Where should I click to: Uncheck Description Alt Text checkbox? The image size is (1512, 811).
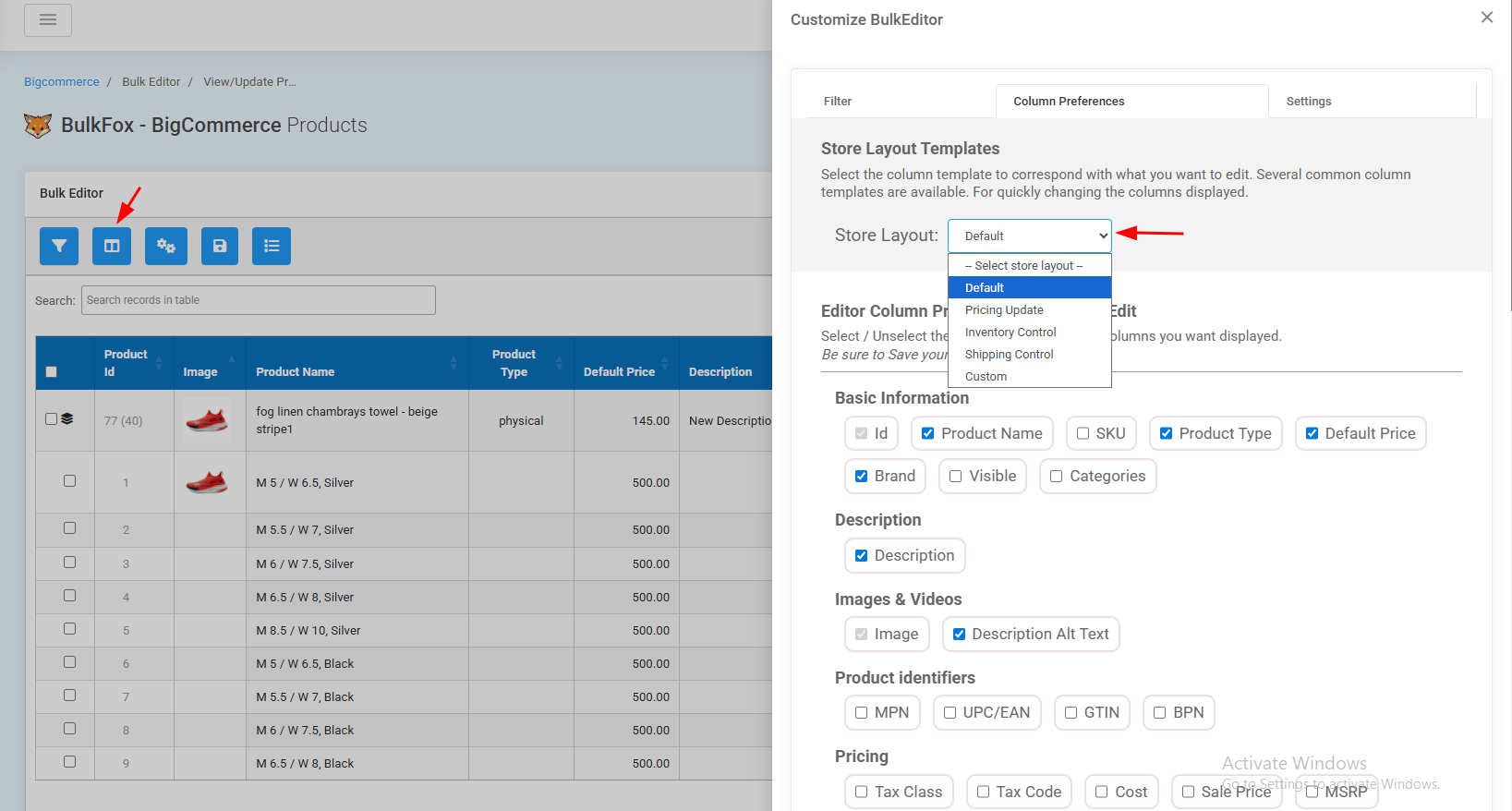coord(960,635)
